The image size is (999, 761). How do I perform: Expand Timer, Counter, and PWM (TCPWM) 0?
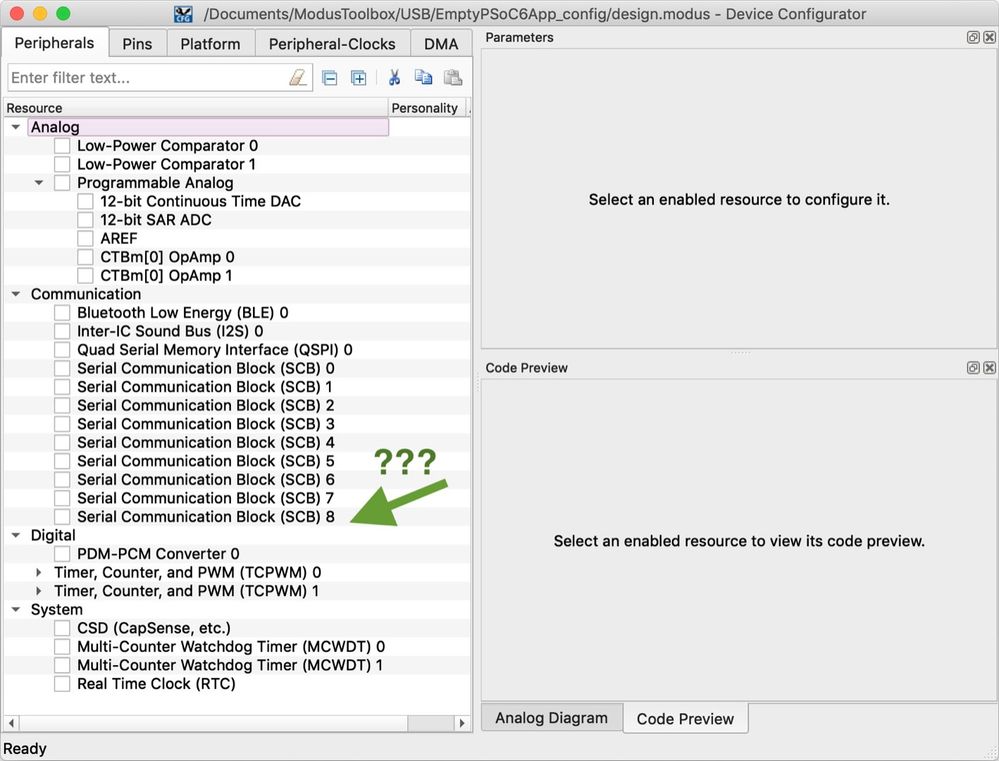coord(38,572)
